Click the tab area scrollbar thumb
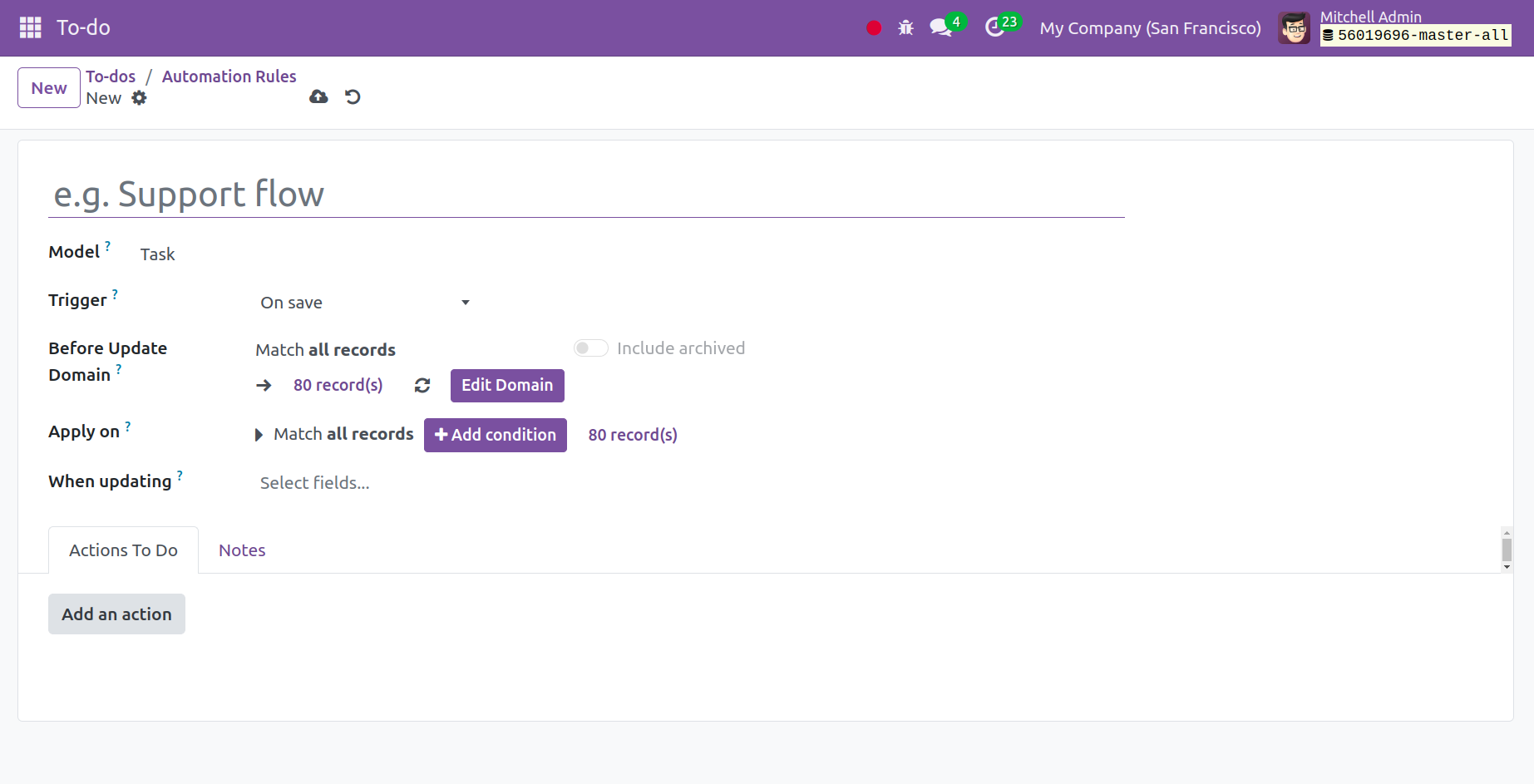 click(1507, 550)
